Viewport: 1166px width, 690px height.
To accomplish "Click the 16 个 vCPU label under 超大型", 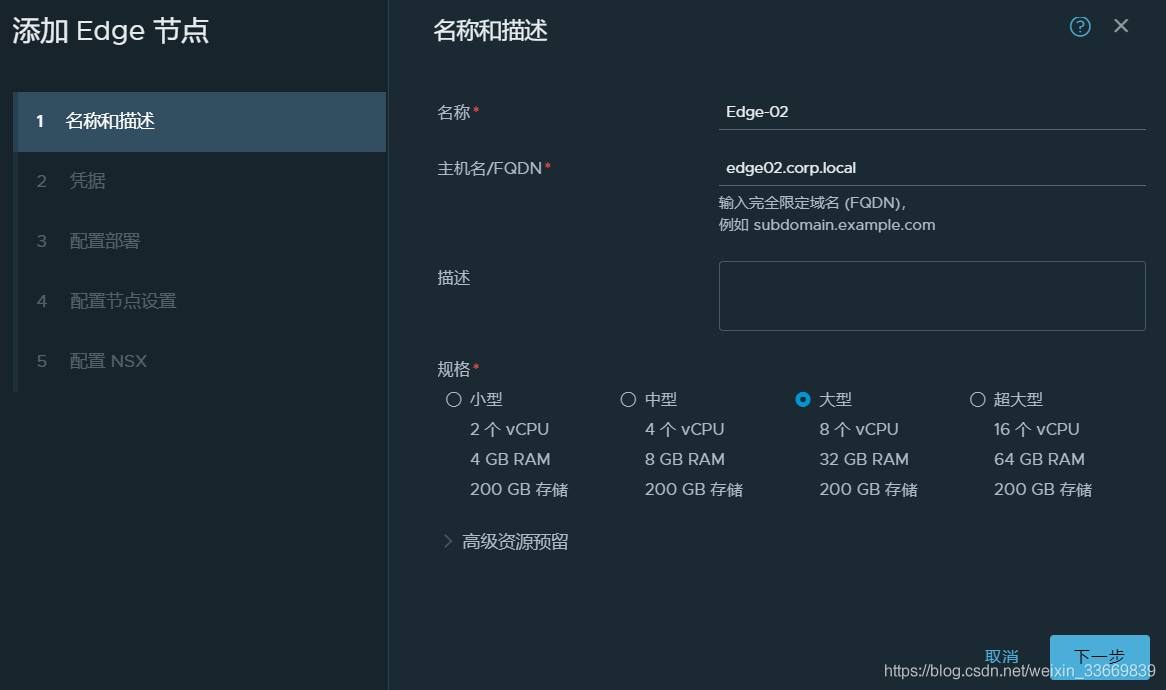I will pyautogui.click(x=1037, y=429).
